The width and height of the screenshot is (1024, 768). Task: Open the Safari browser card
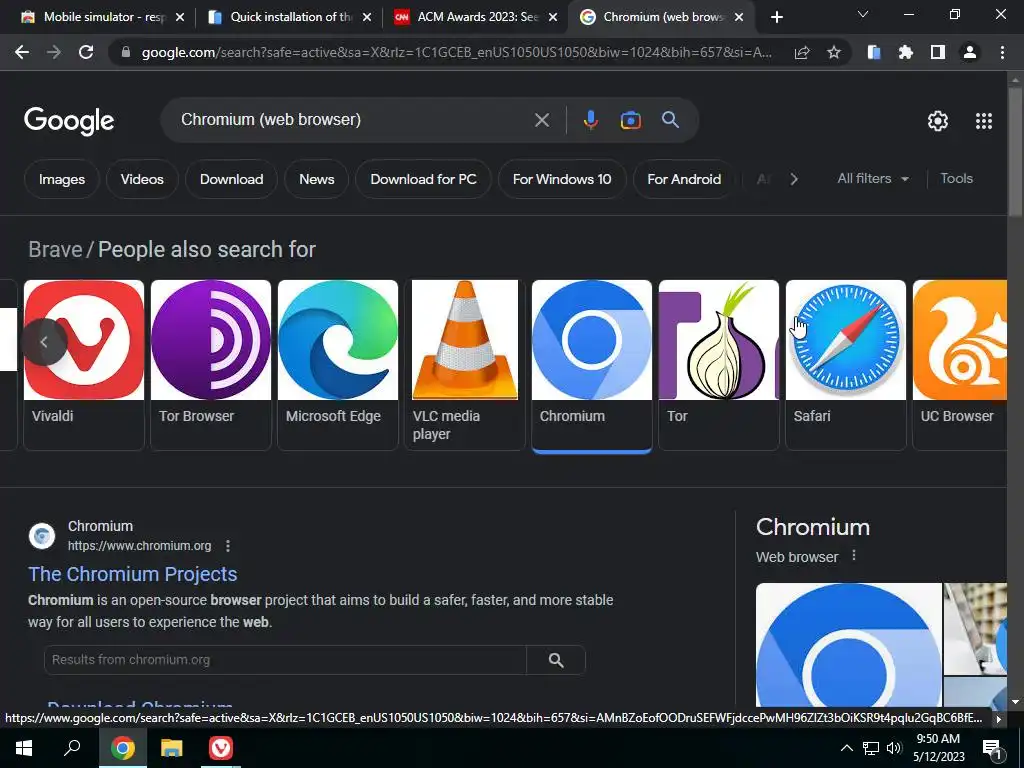click(x=846, y=365)
